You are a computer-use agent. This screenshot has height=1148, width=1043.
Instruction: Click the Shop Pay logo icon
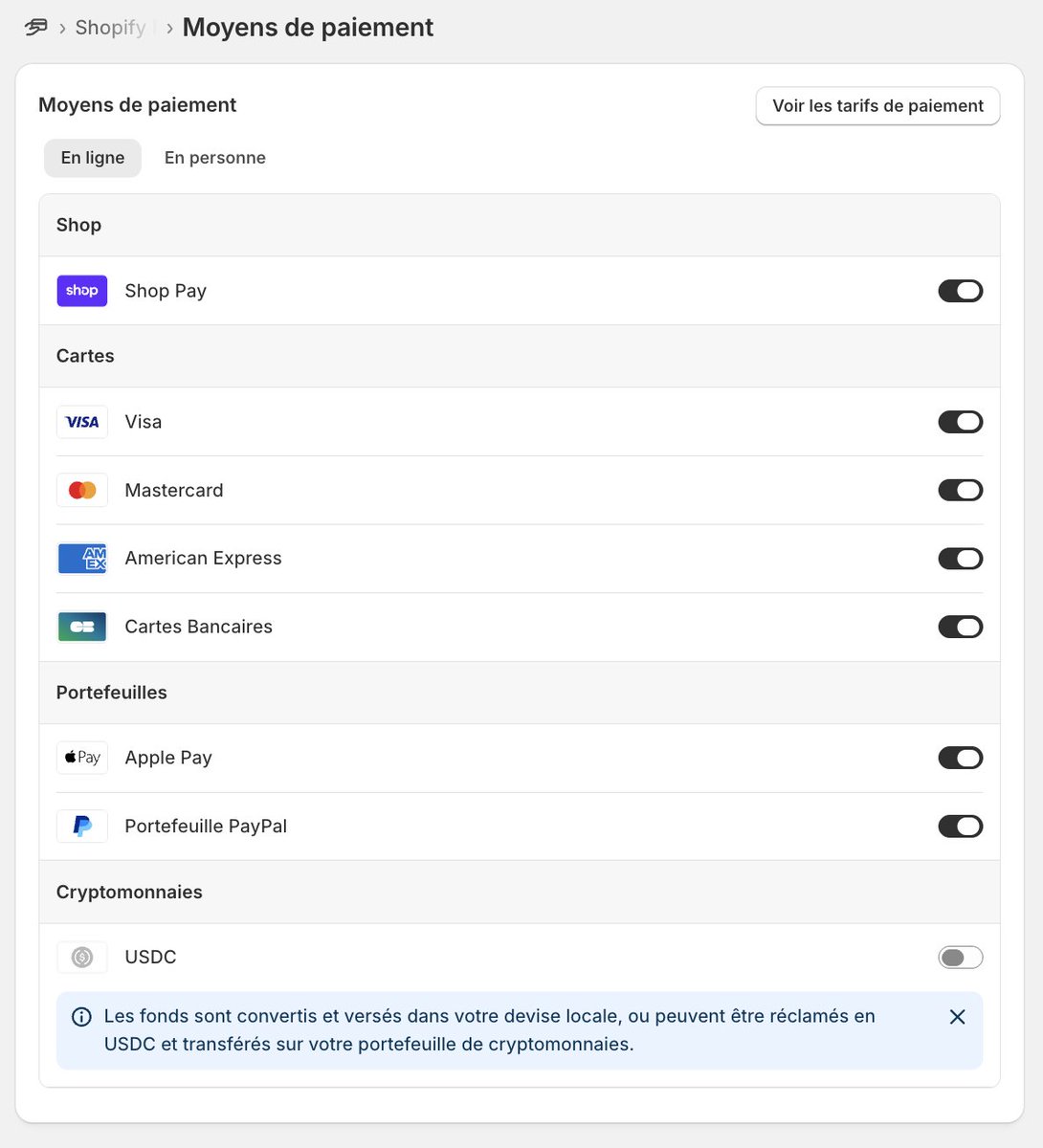pos(82,291)
